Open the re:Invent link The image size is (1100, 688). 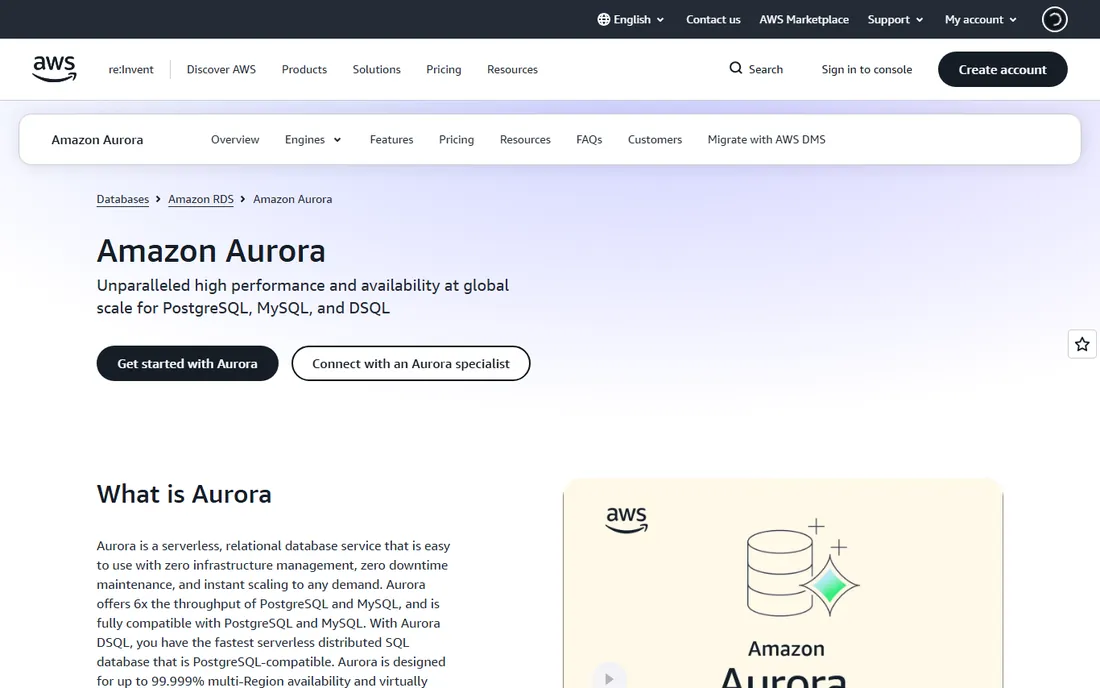[x=130, y=69]
